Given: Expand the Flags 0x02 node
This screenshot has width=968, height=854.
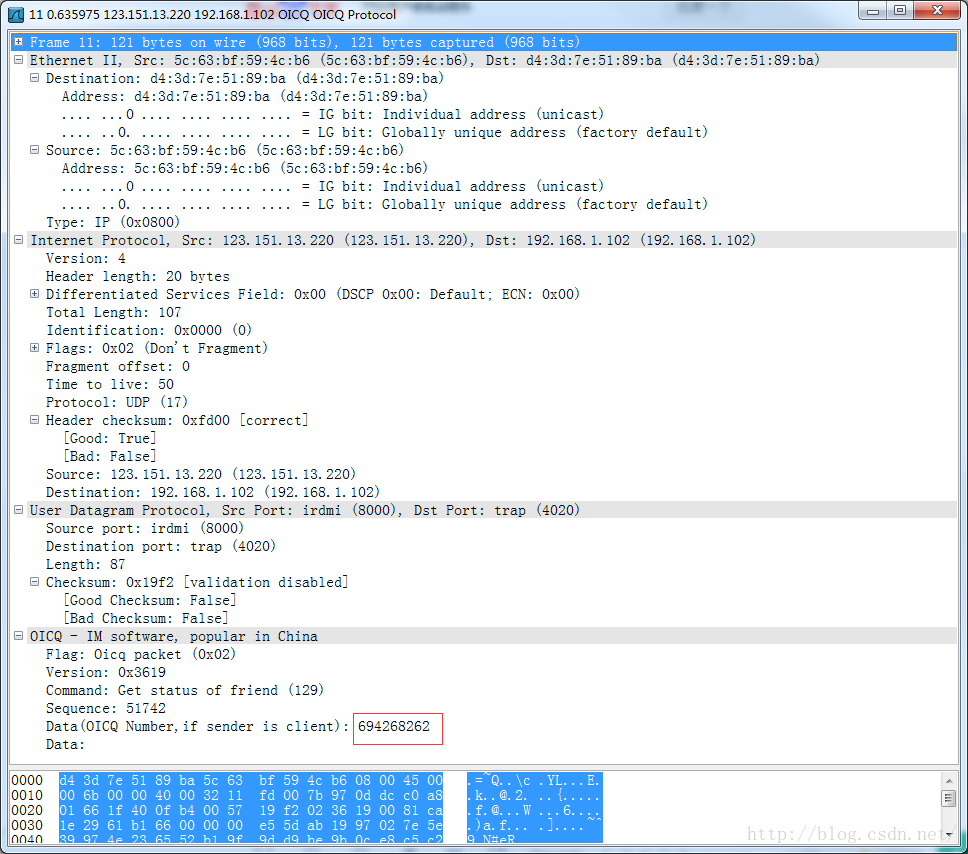Looking at the screenshot, I should [35, 348].
